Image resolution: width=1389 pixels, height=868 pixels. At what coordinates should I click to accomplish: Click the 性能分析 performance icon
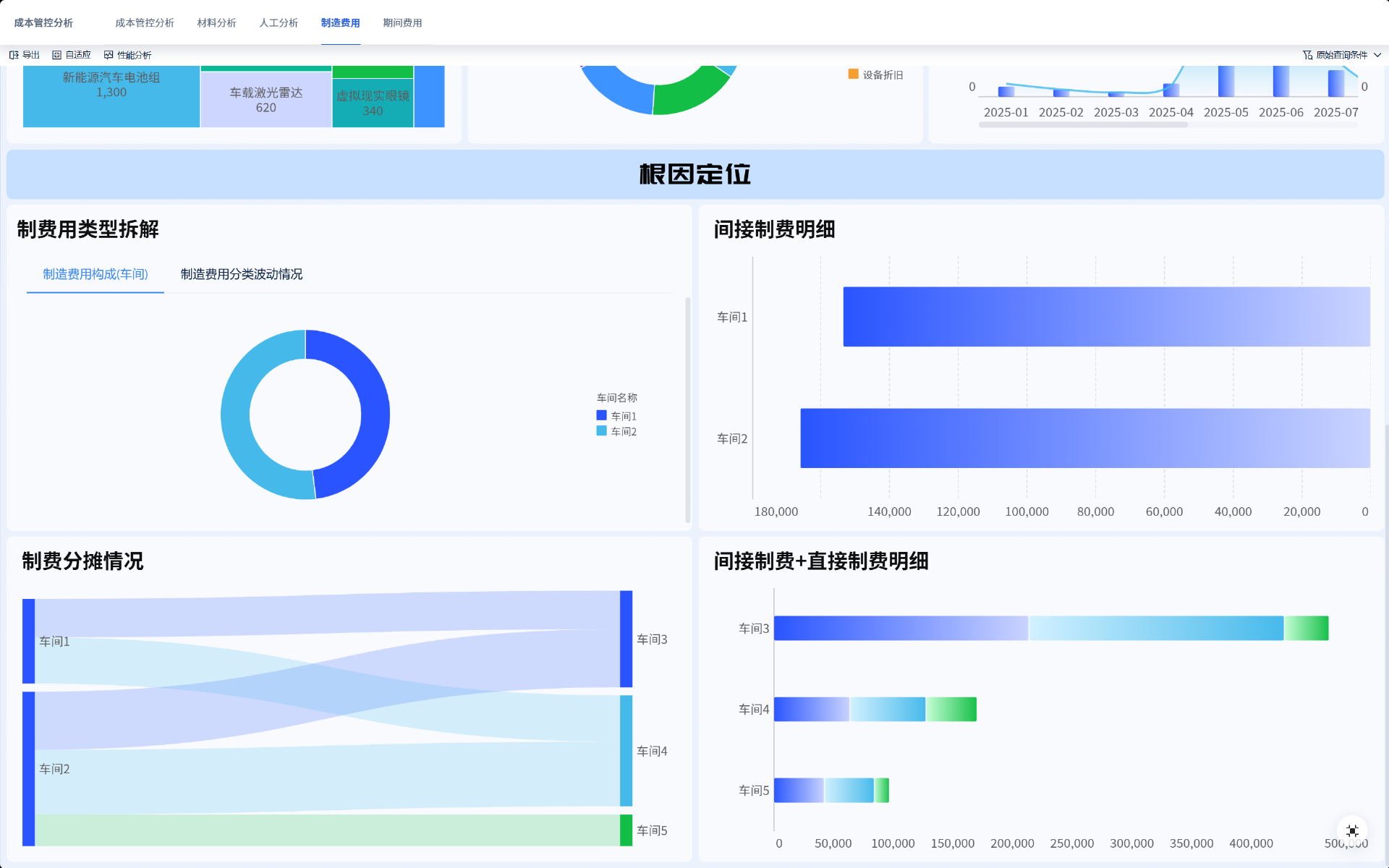(109, 55)
